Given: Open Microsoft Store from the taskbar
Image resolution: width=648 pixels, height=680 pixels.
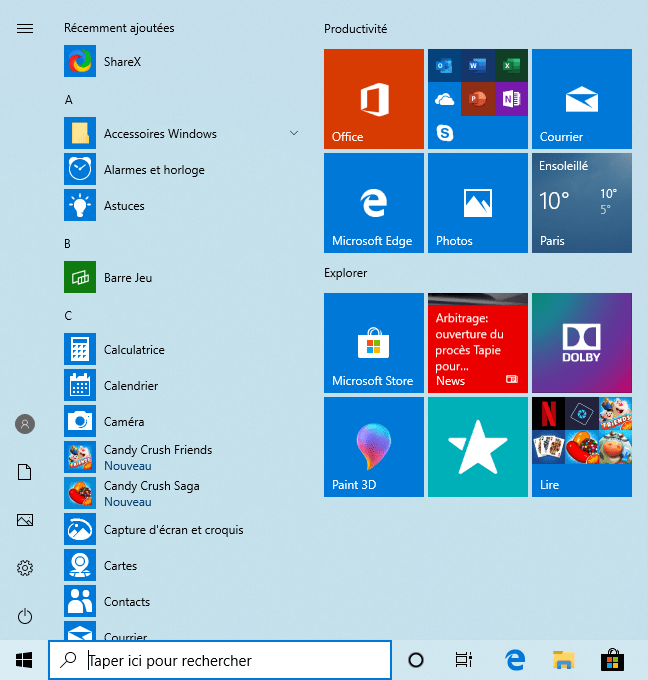Looking at the screenshot, I should (612, 660).
